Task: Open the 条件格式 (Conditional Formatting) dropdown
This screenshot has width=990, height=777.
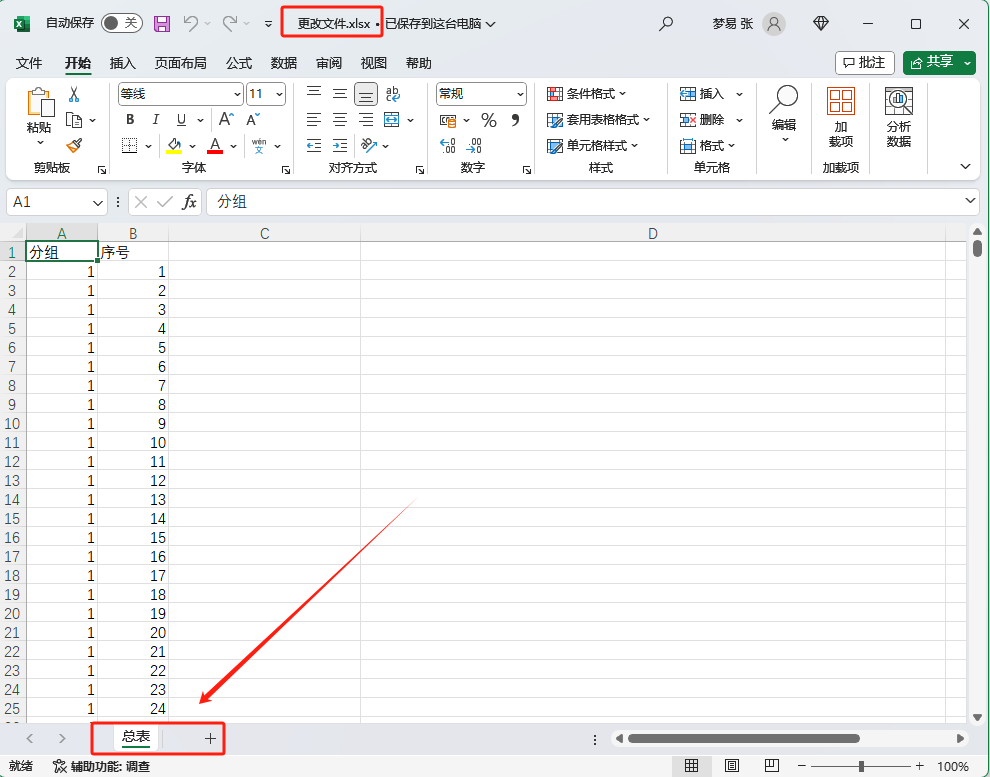Action: tap(588, 93)
